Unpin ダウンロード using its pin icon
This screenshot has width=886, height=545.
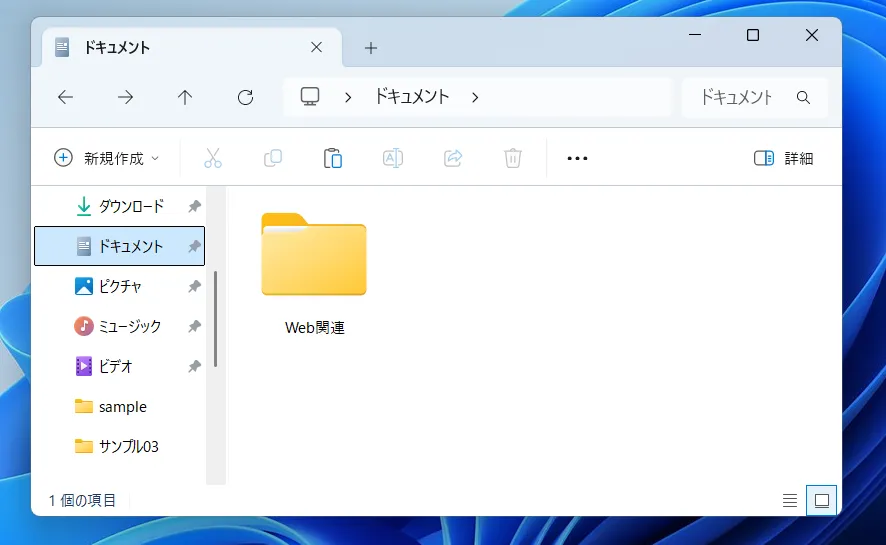(x=194, y=206)
